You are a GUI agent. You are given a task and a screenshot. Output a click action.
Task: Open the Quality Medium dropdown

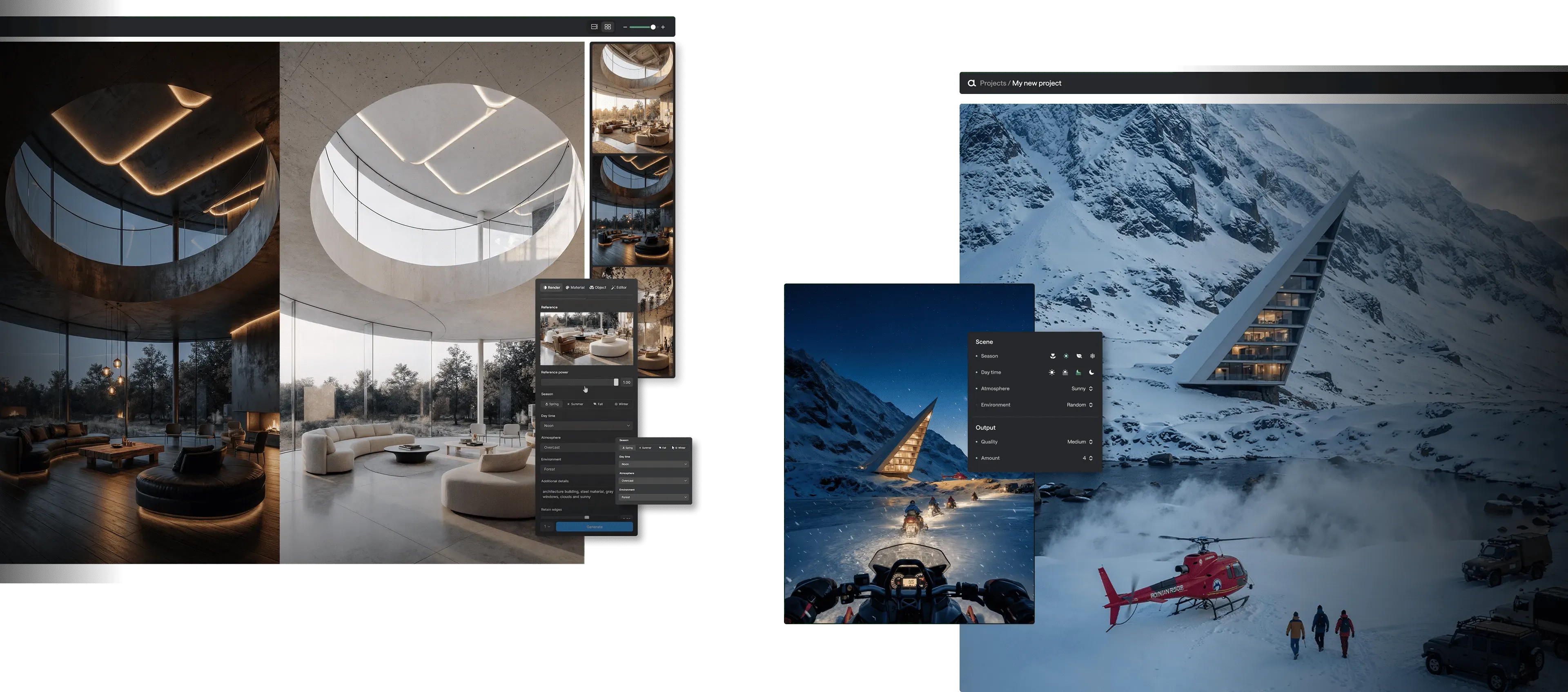coord(1079,442)
